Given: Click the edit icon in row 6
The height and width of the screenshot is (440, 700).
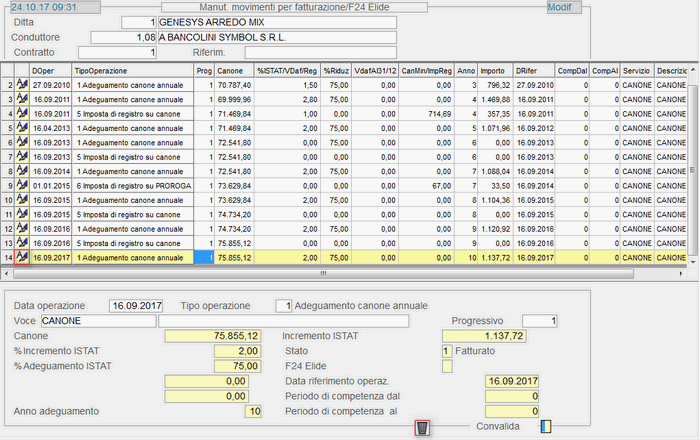Looking at the screenshot, I should pos(22,142).
